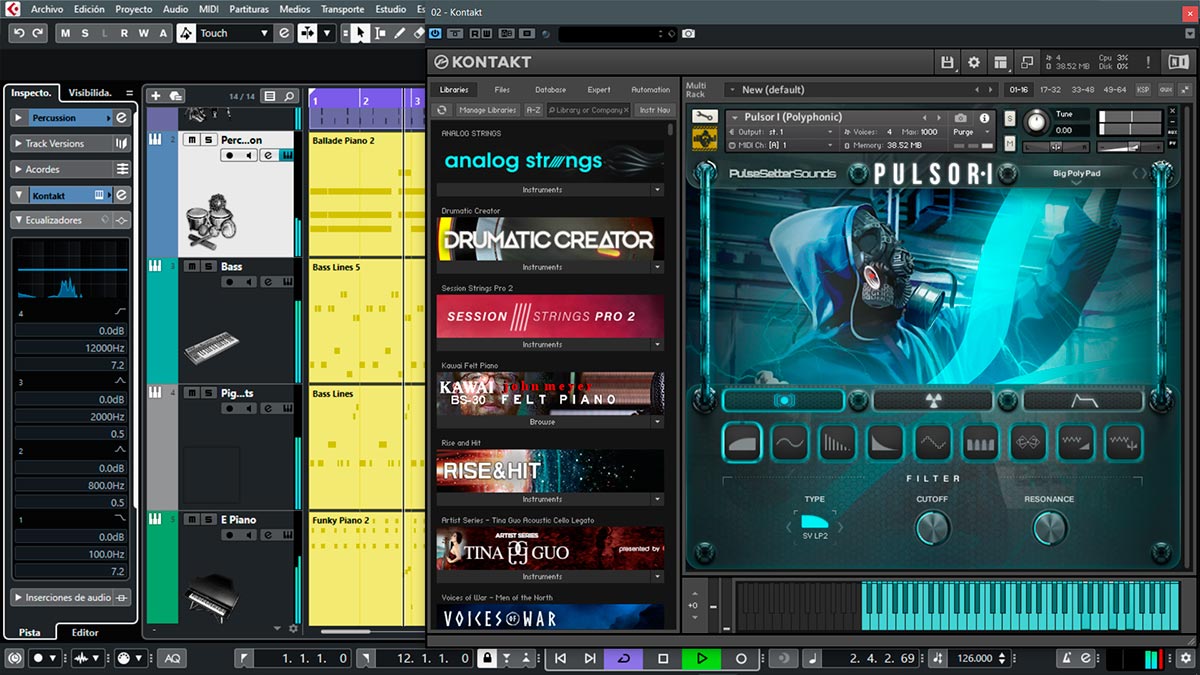
Task: Click the Manage Libraries button
Action: [x=487, y=110]
